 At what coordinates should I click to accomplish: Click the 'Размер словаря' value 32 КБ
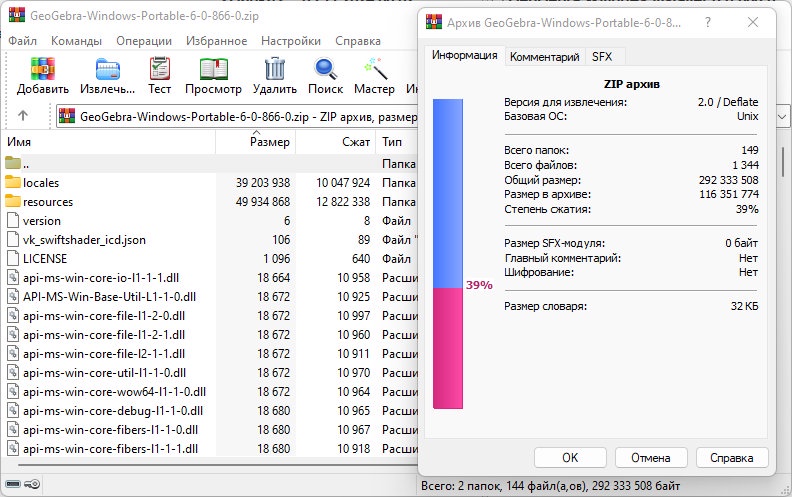tap(744, 306)
